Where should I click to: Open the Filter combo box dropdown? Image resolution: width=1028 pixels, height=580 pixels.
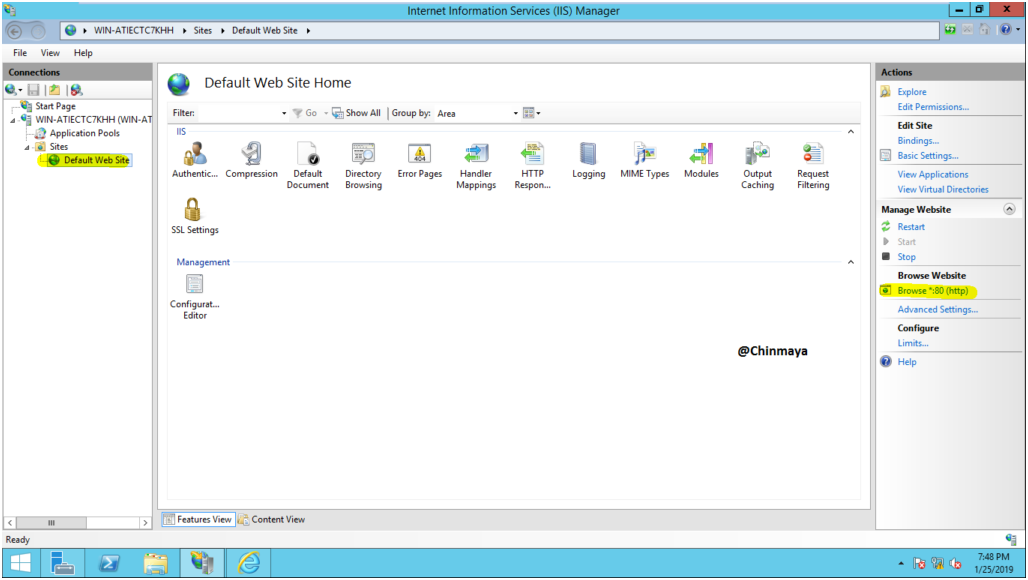point(284,113)
